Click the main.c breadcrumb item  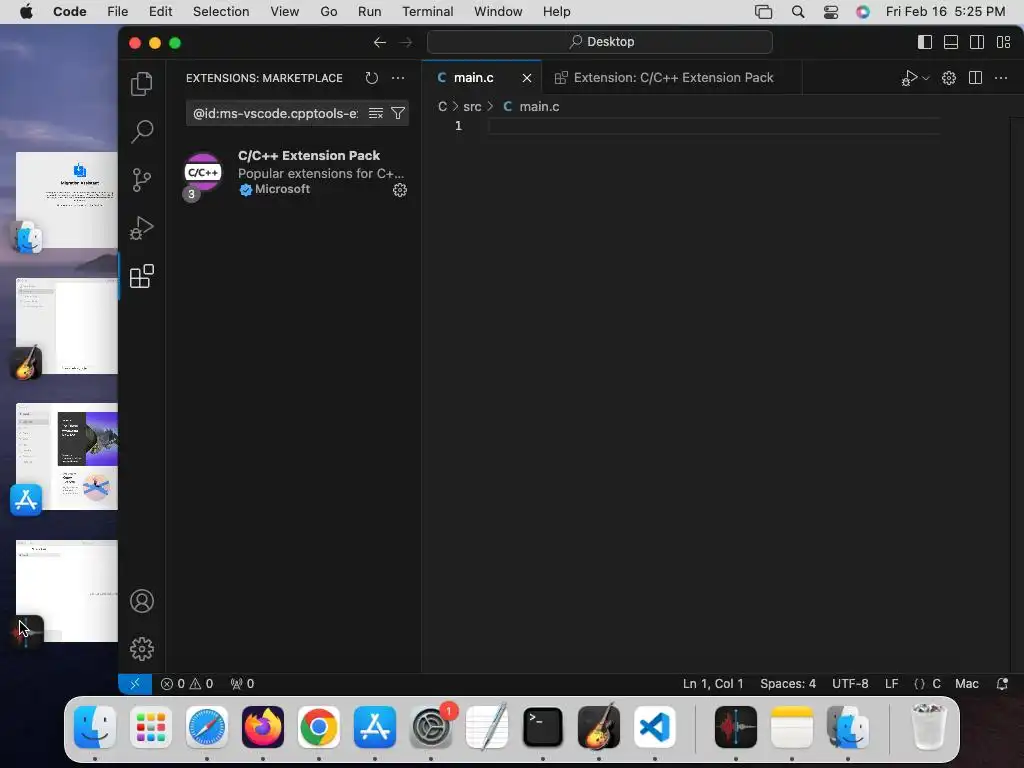coord(539,106)
